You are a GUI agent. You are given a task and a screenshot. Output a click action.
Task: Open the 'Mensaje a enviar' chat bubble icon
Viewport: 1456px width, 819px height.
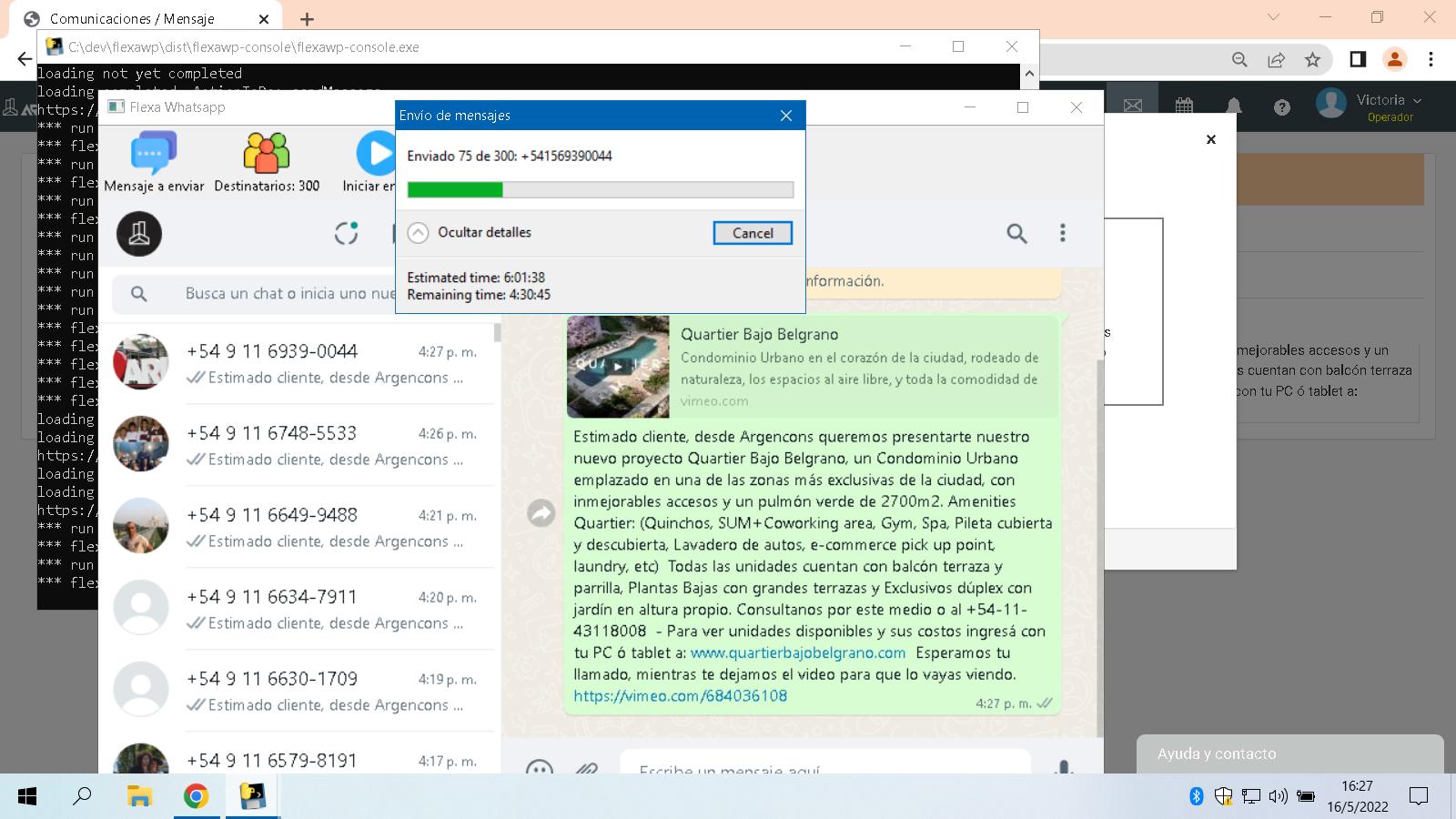point(154,153)
